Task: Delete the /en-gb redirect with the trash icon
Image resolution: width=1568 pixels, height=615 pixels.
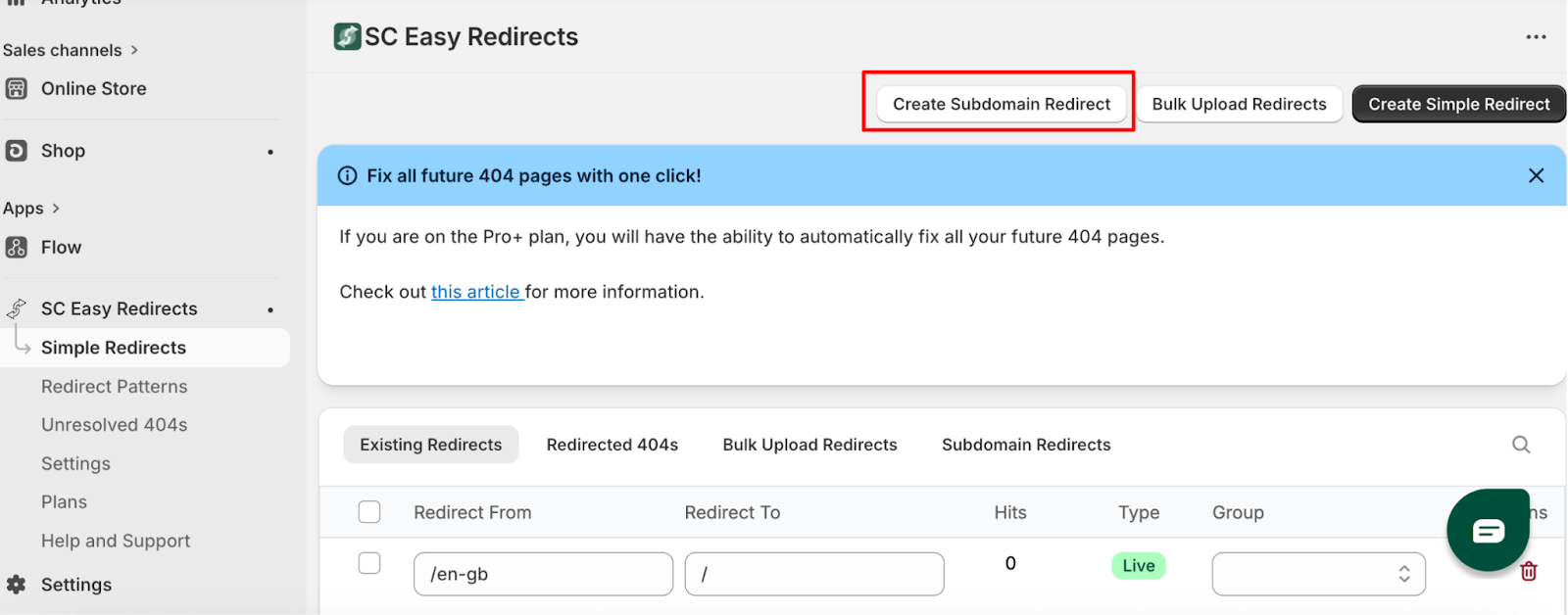Action: tap(1528, 572)
